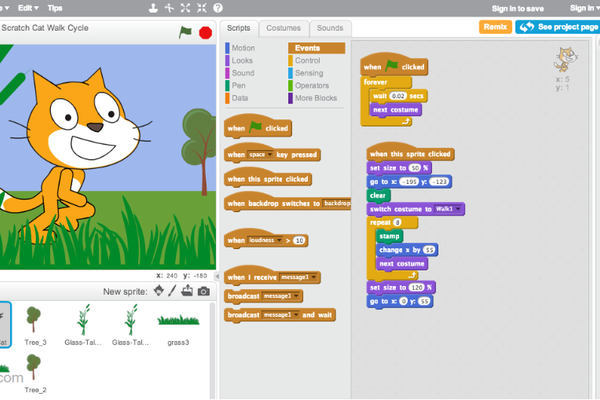
Task: Add new sprite from camera icon
Action: point(204,292)
